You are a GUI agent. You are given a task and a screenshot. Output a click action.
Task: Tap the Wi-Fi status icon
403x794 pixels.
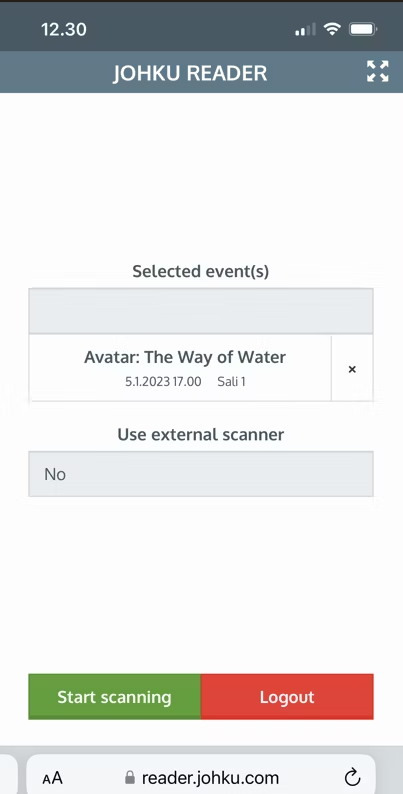(332, 29)
